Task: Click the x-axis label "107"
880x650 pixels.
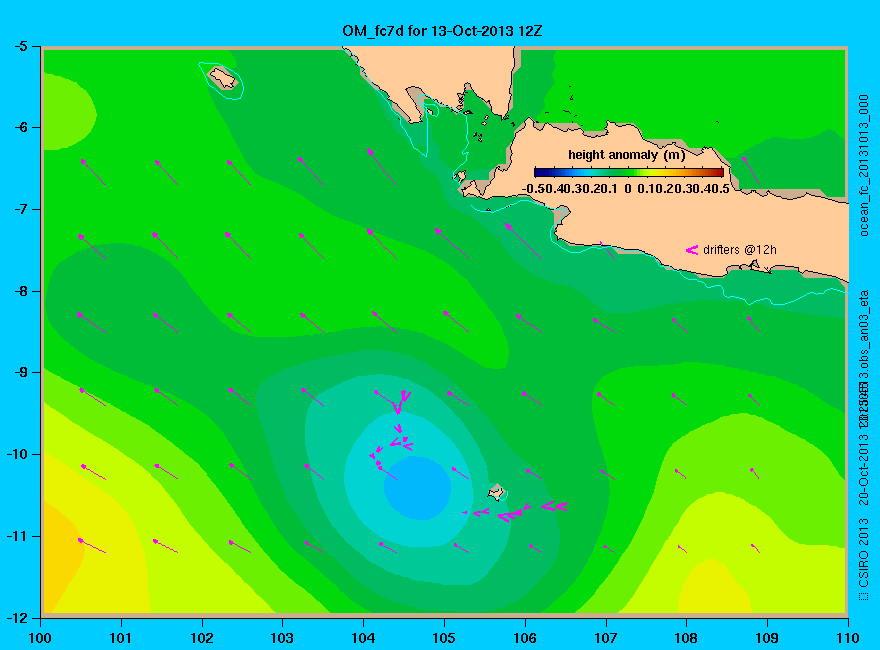Action: coord(606,638)
